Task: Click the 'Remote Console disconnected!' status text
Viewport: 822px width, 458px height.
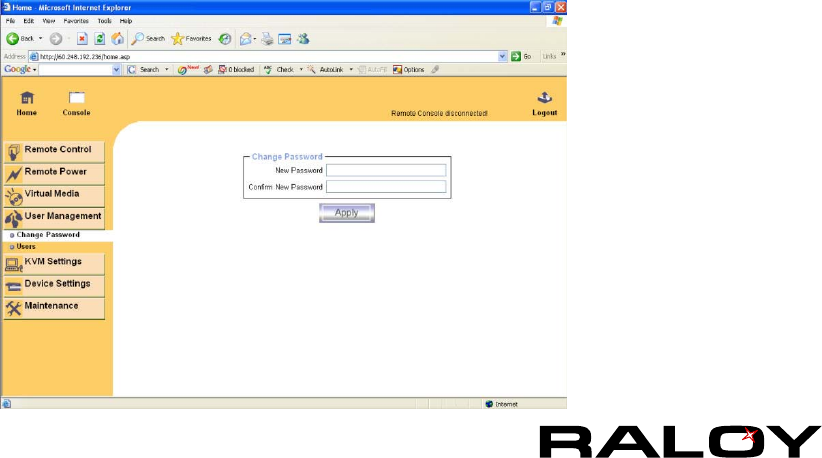Action: coord(439,113)
